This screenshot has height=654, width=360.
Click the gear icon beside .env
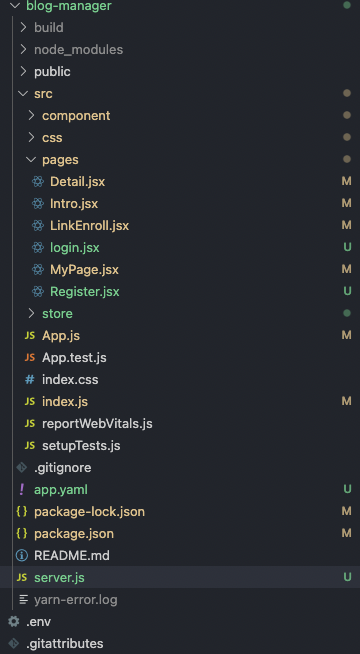pos(13,622)
